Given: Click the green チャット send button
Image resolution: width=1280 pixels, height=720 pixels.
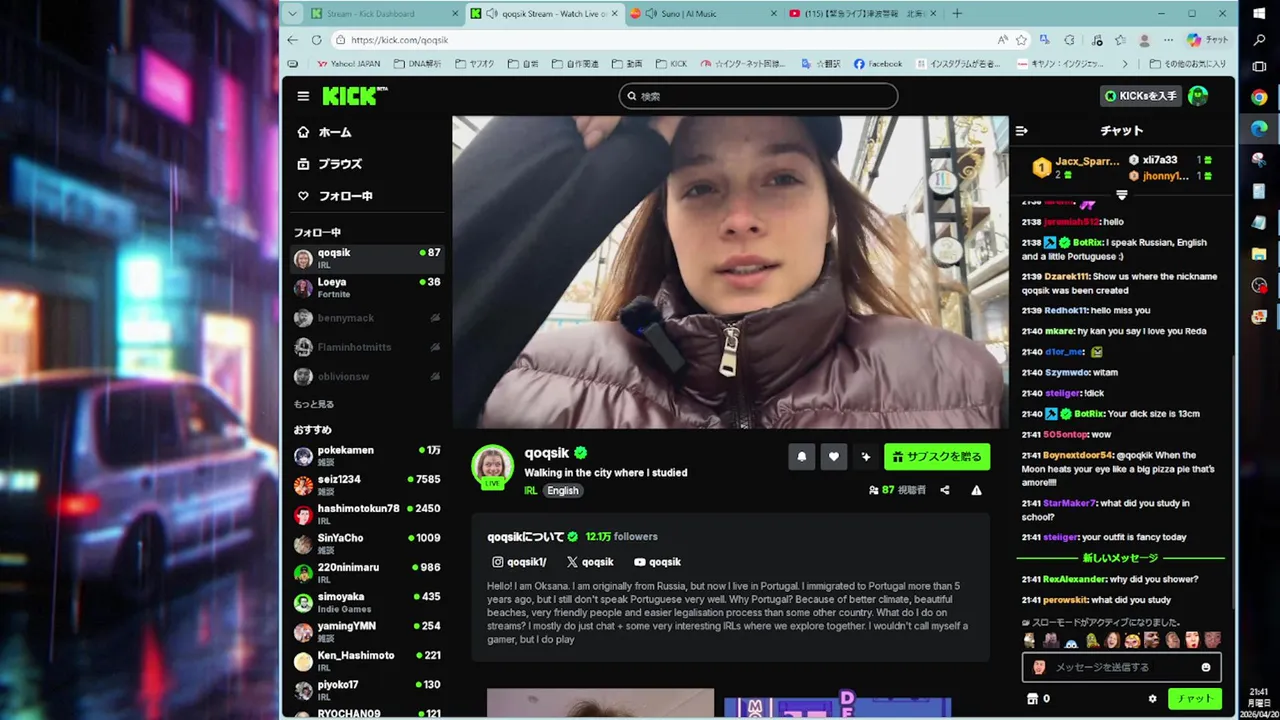Looking at the screenshot, I should [x=1195, y=699].
